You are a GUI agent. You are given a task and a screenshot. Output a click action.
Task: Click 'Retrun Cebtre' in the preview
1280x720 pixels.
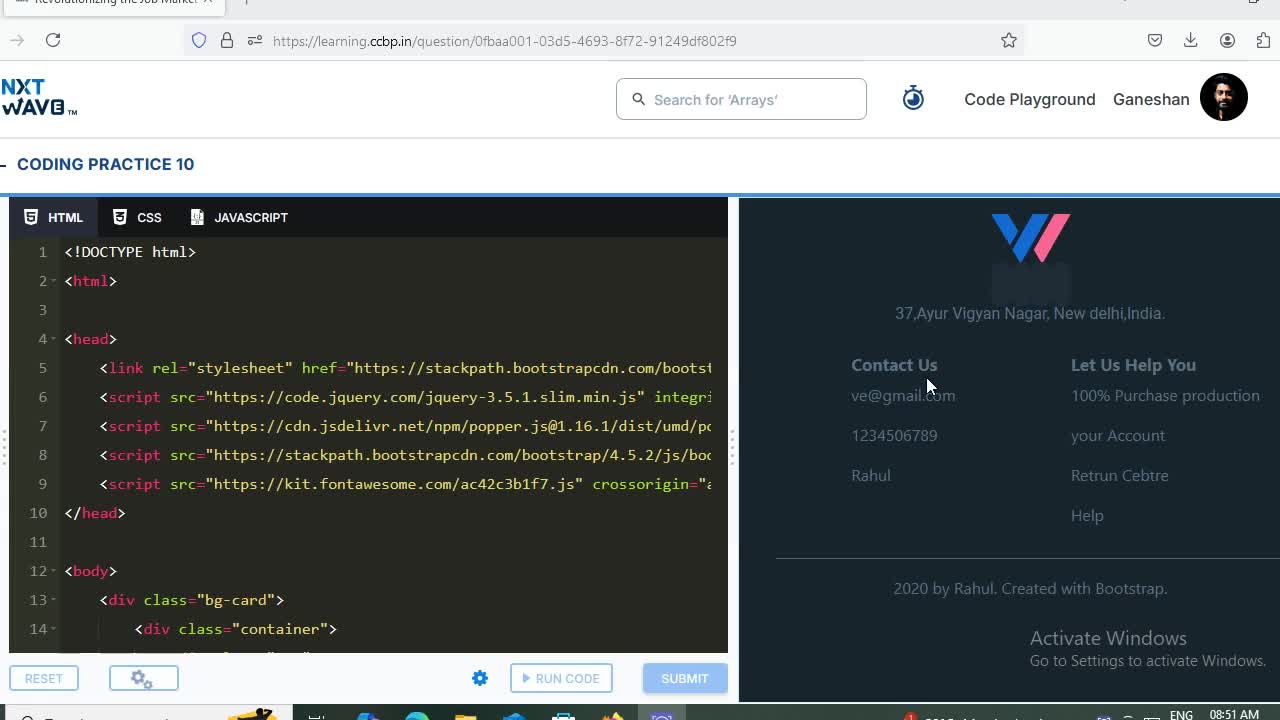pyautogui.click(x=1120, y=476)
